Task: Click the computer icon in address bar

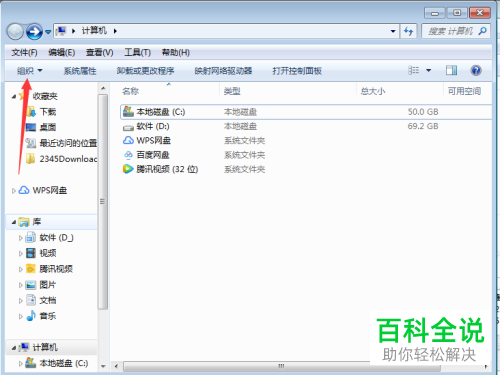Action: click(x=61, y=31)
